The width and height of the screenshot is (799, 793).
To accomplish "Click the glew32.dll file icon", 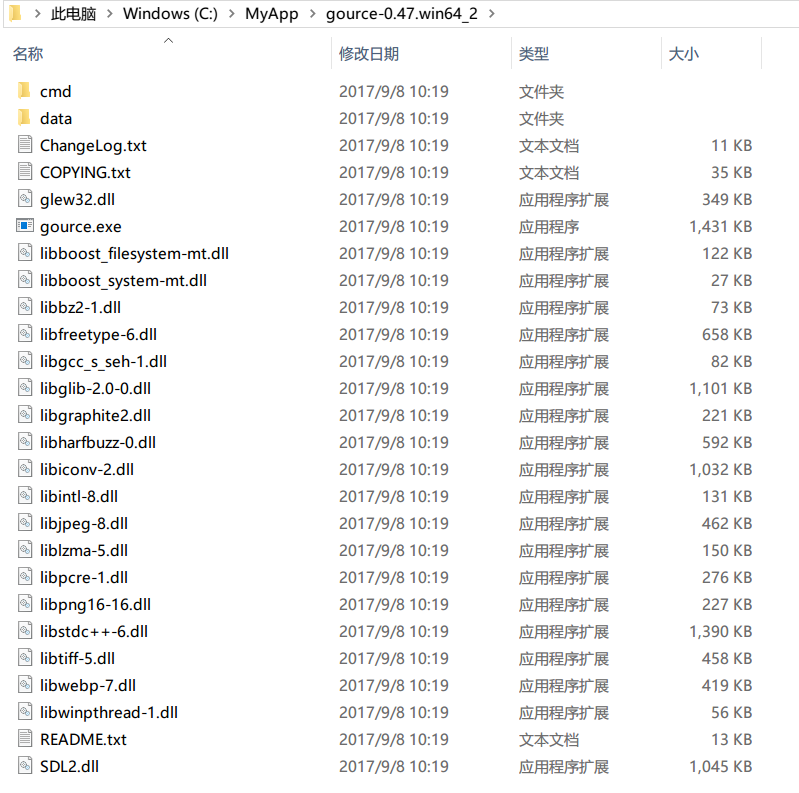I will tap(25, 199).
